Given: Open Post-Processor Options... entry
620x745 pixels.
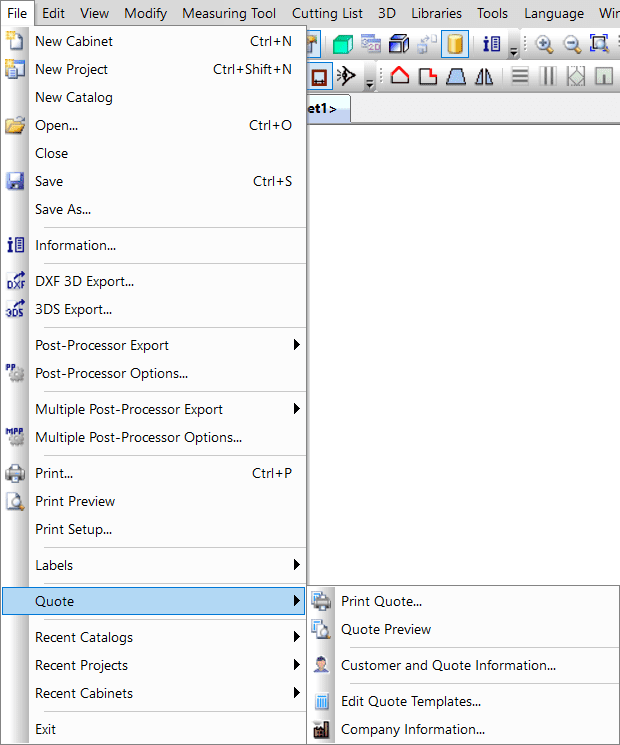Looking at the screenshot, I should 153,373.
